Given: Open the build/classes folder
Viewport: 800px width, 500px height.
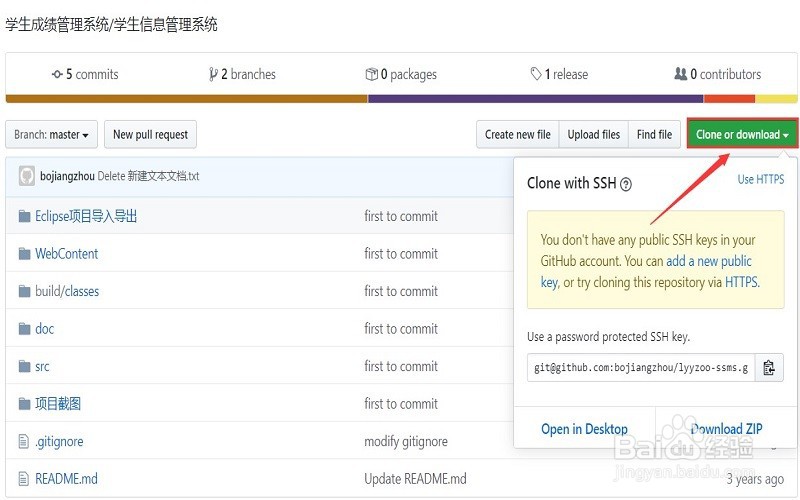Looking at the screenshot, I should (67, 291).
